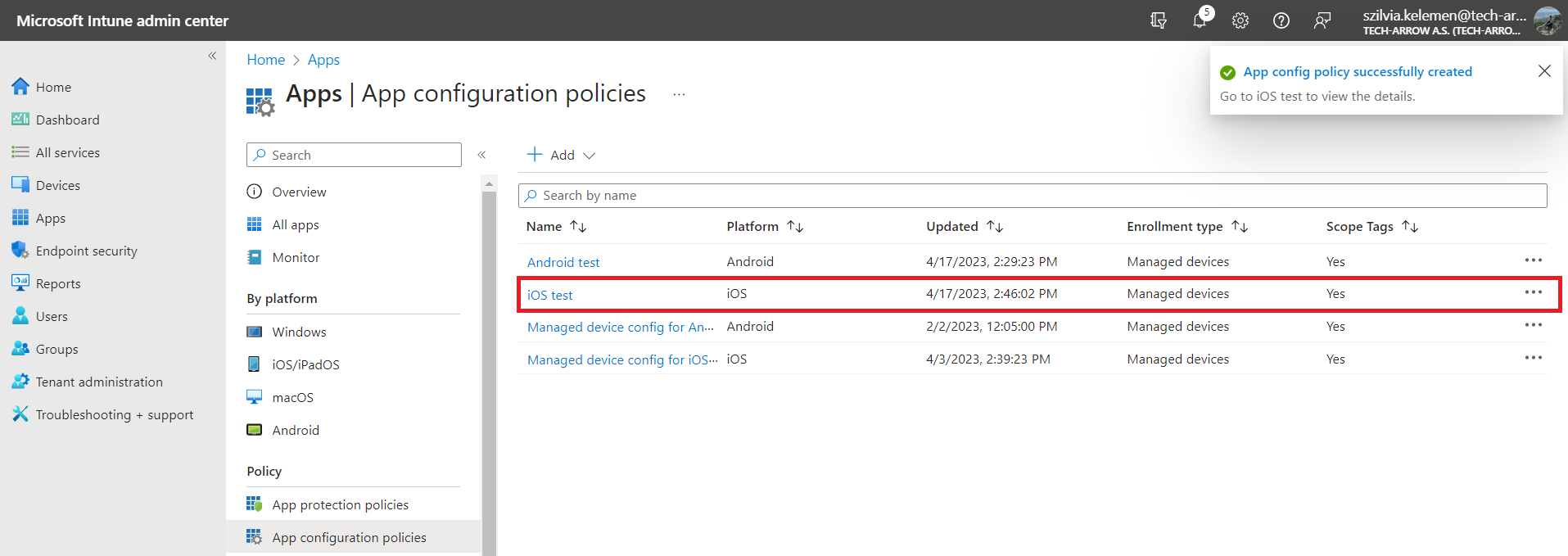Screen dimensions: 1568x556
Task: Open more options for Android test row
Action: 1533,260
